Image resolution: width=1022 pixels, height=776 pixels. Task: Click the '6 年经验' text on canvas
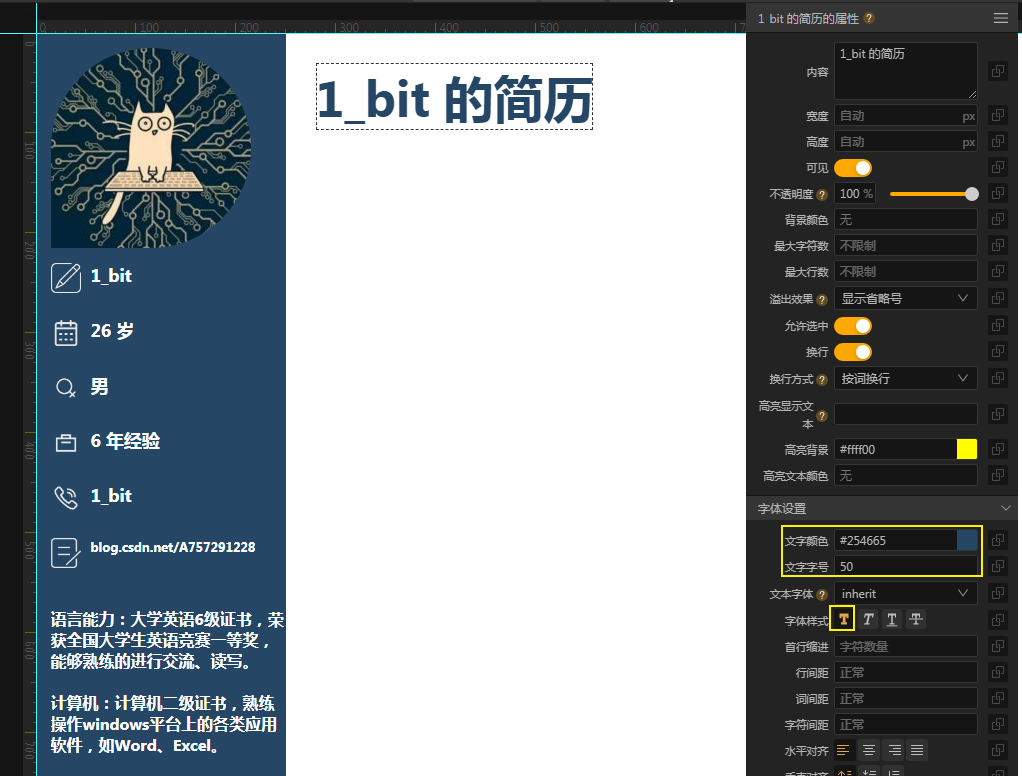pos(125,441)
